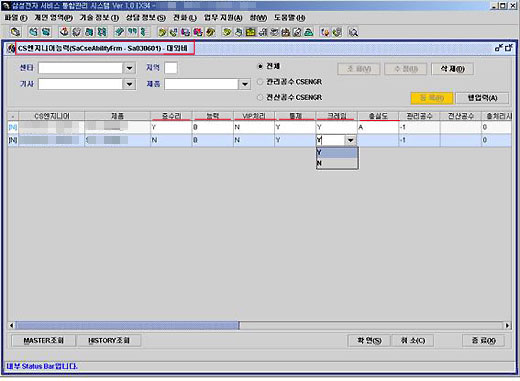The image size is (520, 381).
Task: Click the inner window restore icon
Action: (499, 48)
